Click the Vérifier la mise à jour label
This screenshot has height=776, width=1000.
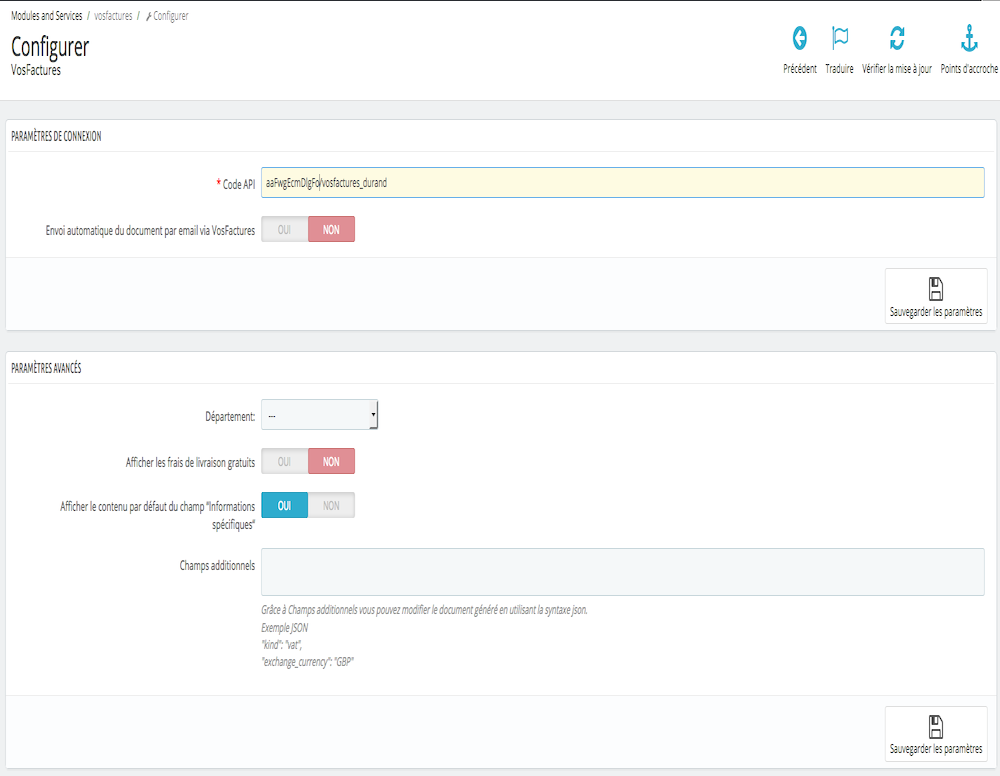click(897, 69)
